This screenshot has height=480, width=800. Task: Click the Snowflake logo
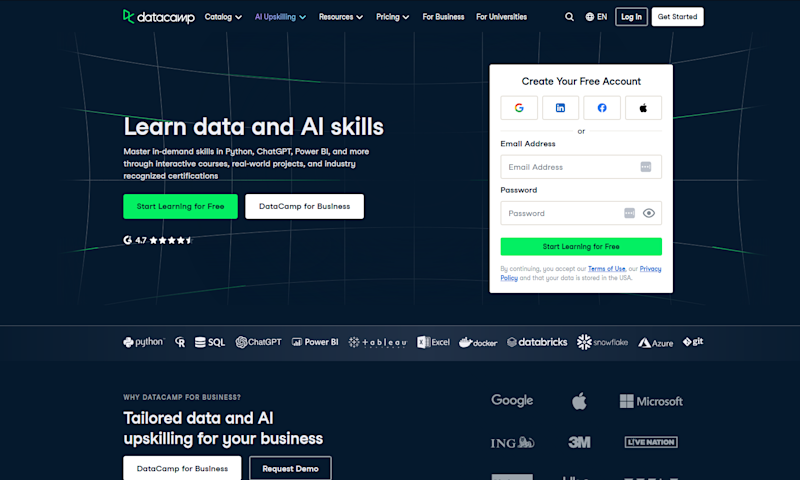[x=603, y=342]
